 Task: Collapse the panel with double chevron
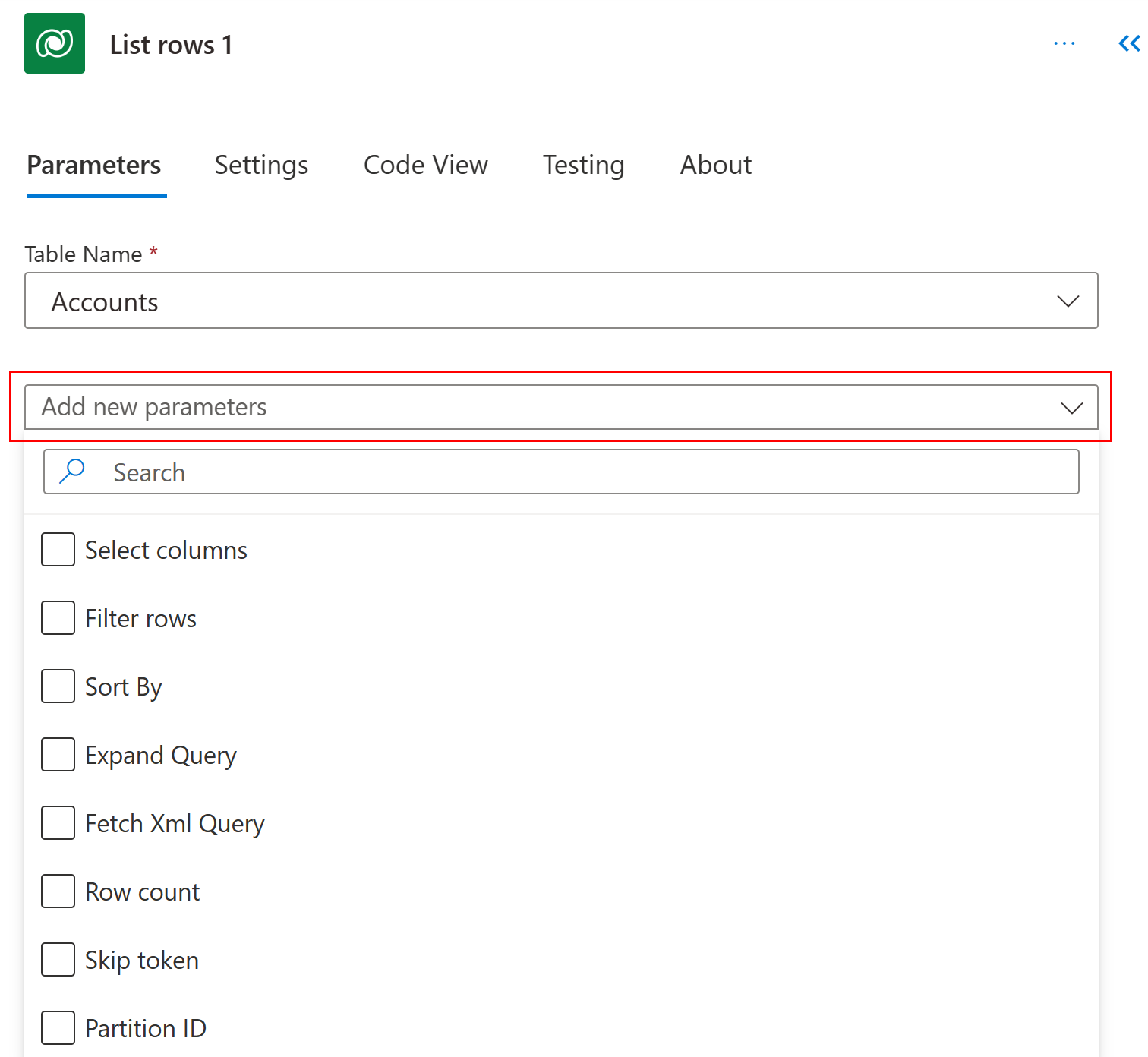pyautogui.click(x=1127, y=43)
